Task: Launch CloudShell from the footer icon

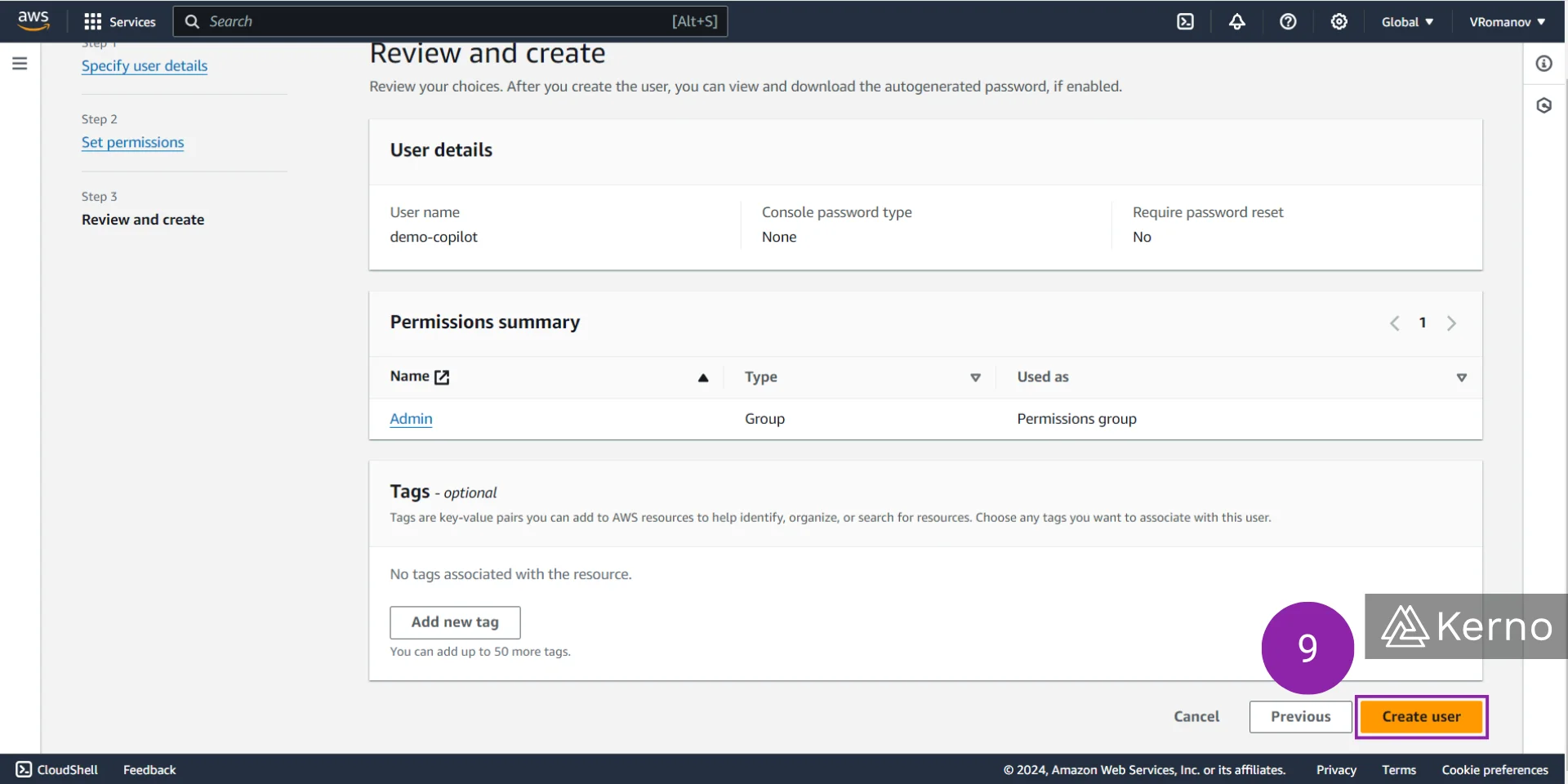Action: click(23, 768)
